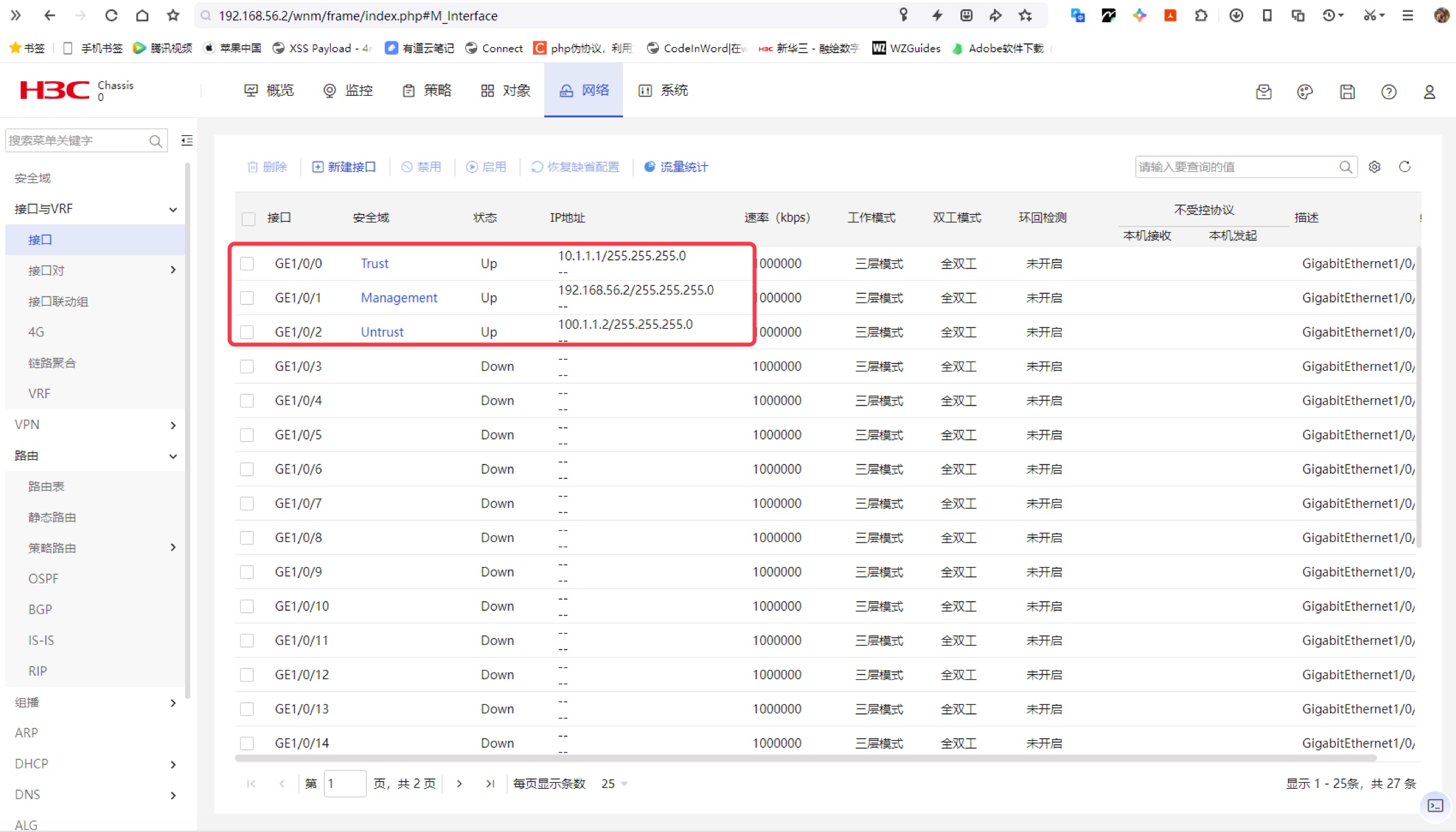1456x832 pixels.
Task: Click the browser reload icon
Action: (x=111, y=15)
